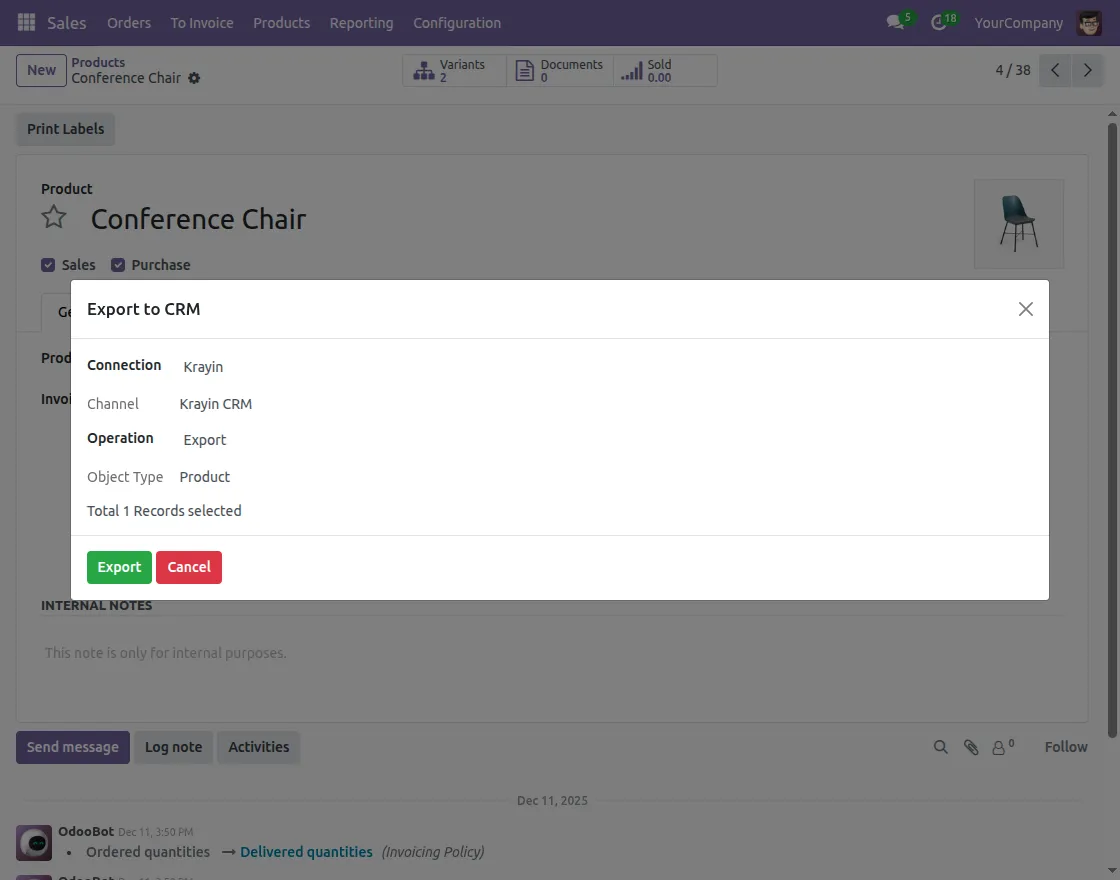Screen dimensions: 1120x880
Task: Open the Orders menu
Action: 129,23
